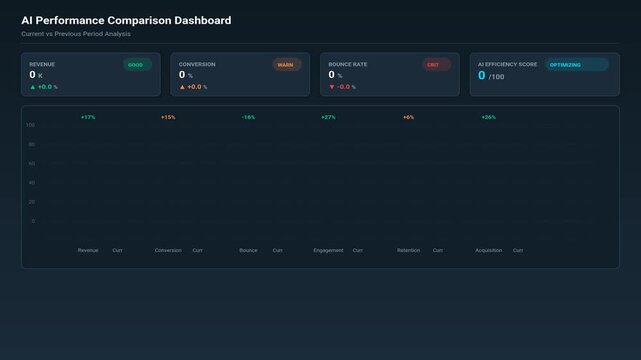The width and height of the screenshot is (641, 360).
Task: Click the Retention x-axis chart label
Action: (x=408, y=250)
